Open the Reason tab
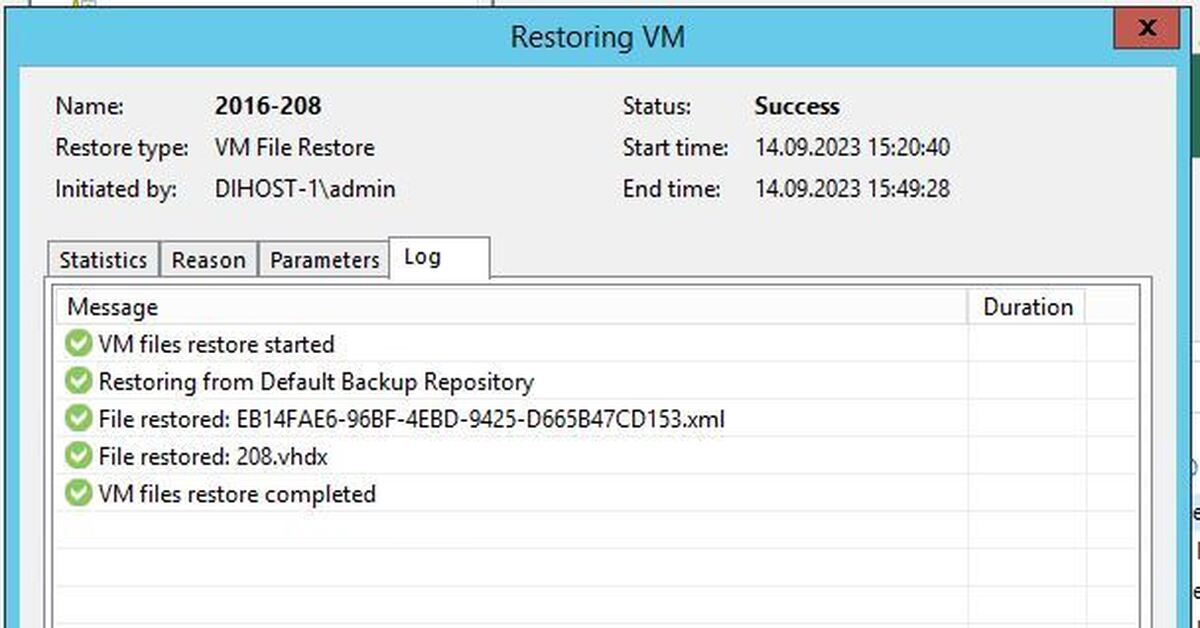 [x=208, y=260]
